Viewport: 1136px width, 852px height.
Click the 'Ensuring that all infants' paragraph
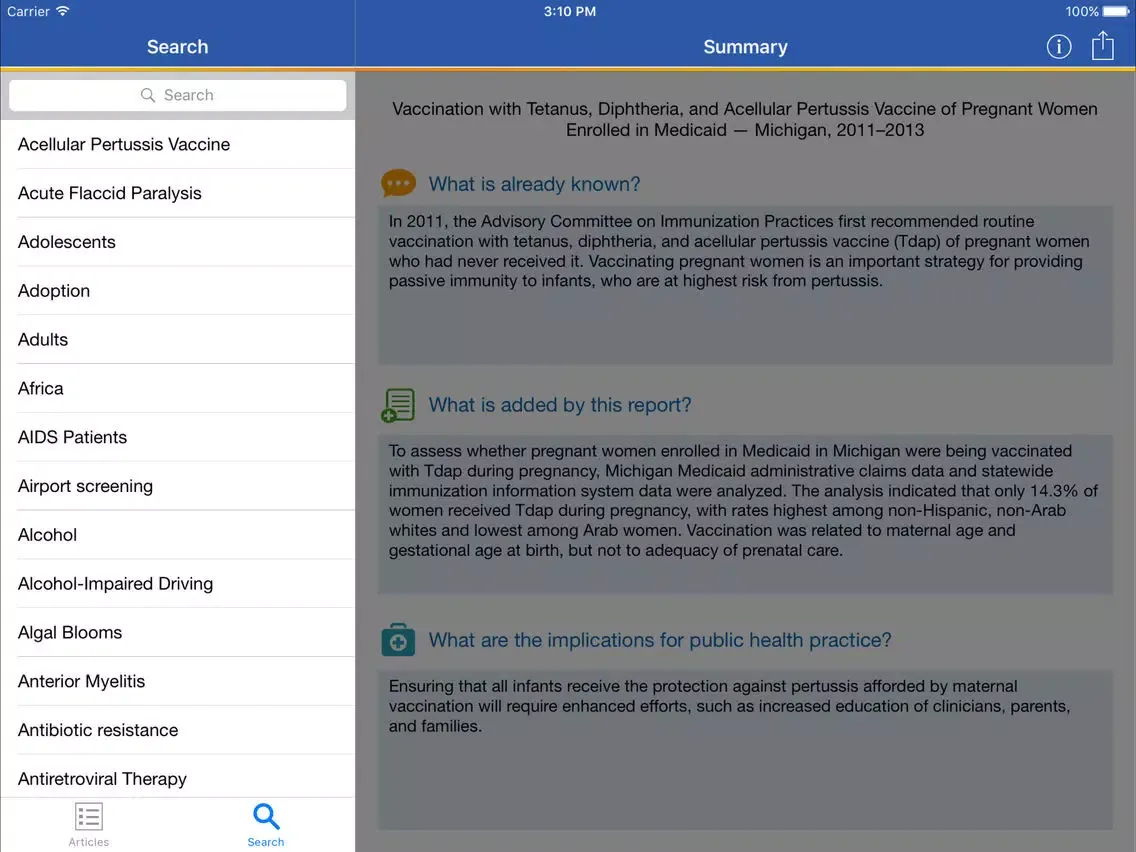click(x=729, y=706)
